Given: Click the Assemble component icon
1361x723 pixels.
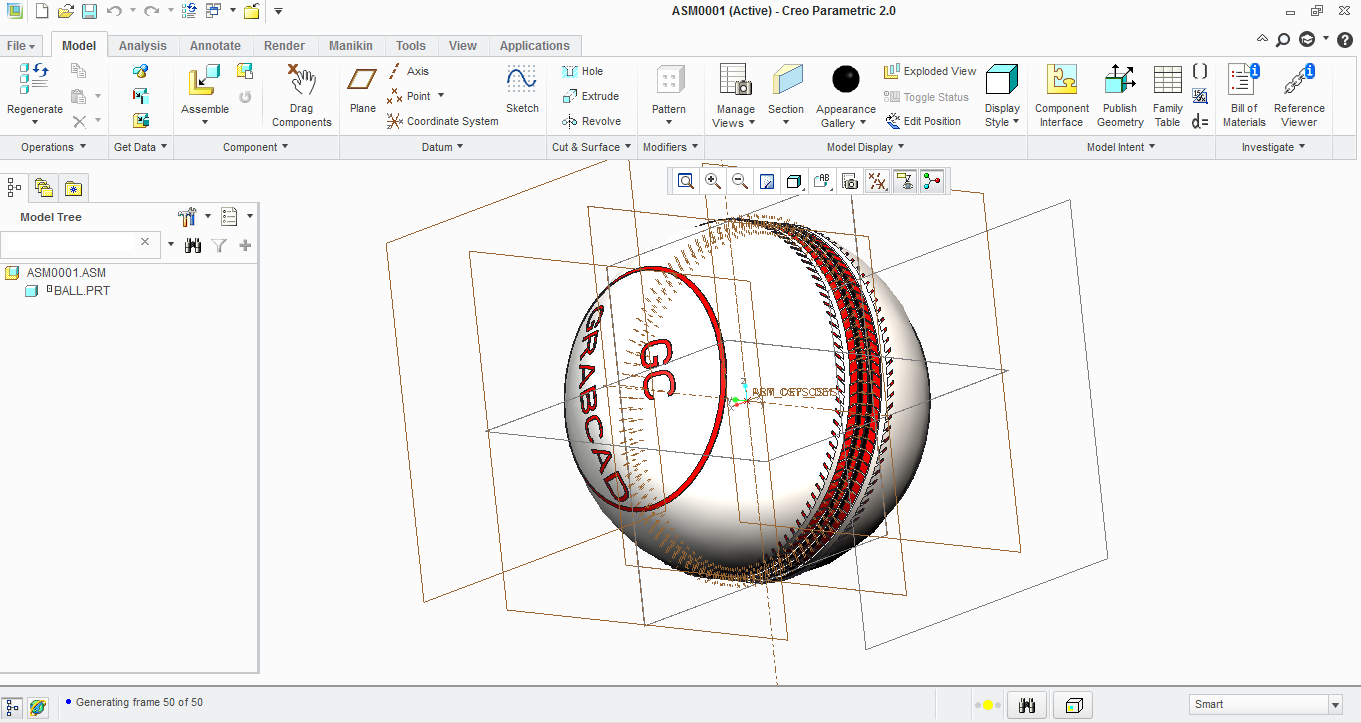Looking at the screenshot, I should point(204,80).
